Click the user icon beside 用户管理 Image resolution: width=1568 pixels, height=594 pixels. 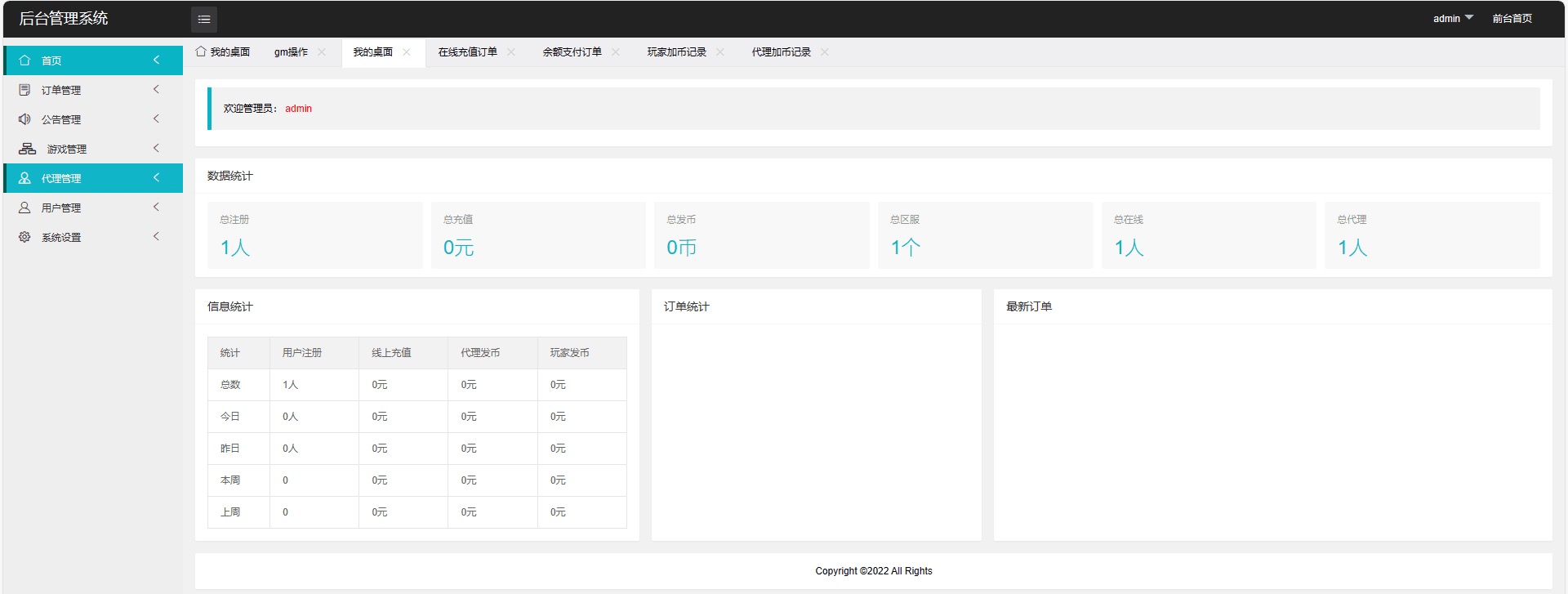24,208
